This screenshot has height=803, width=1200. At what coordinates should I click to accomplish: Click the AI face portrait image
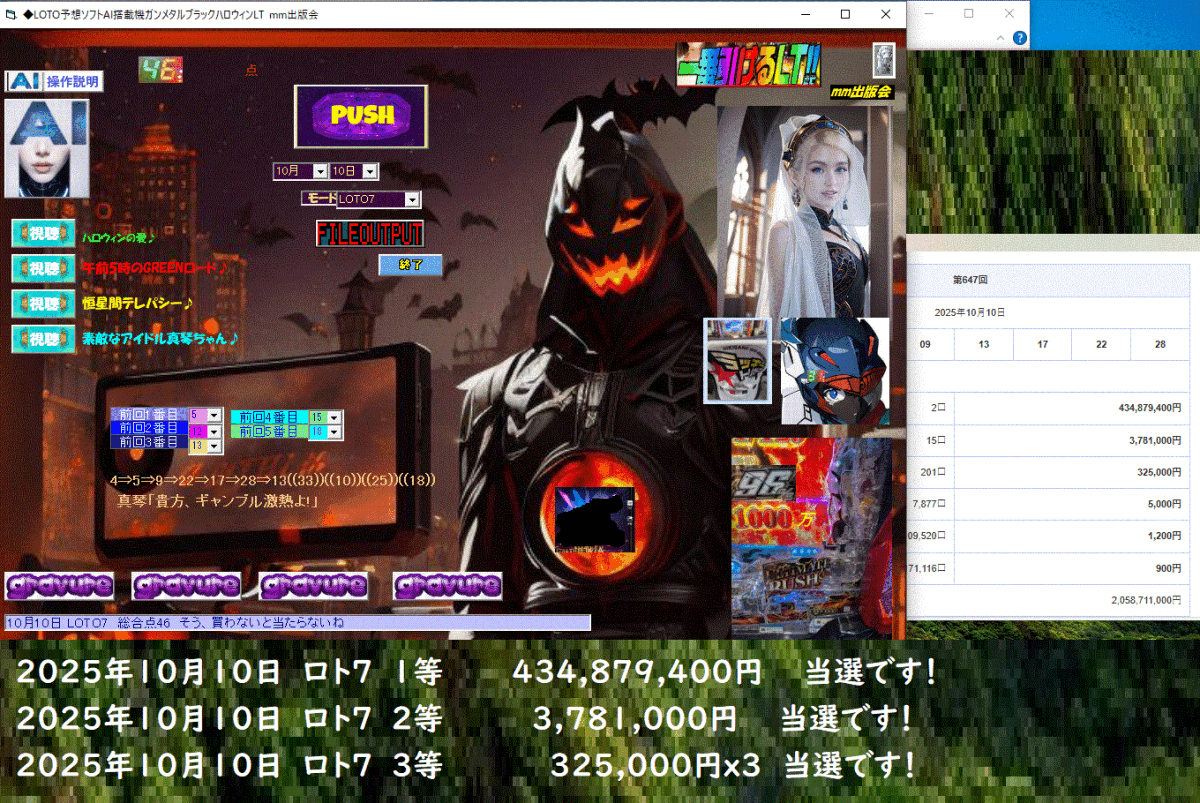point(46,148)
